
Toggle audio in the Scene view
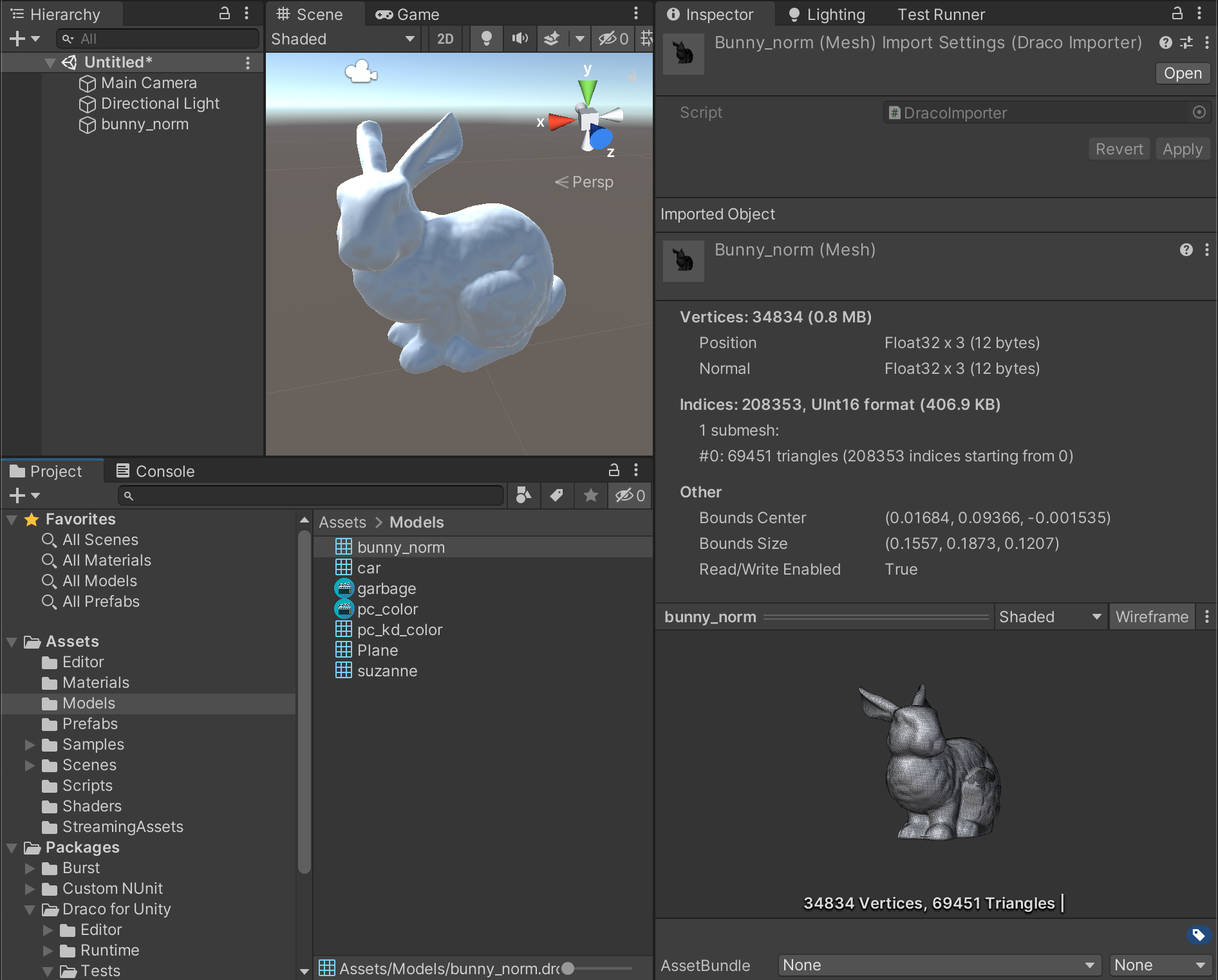point(520,39)
